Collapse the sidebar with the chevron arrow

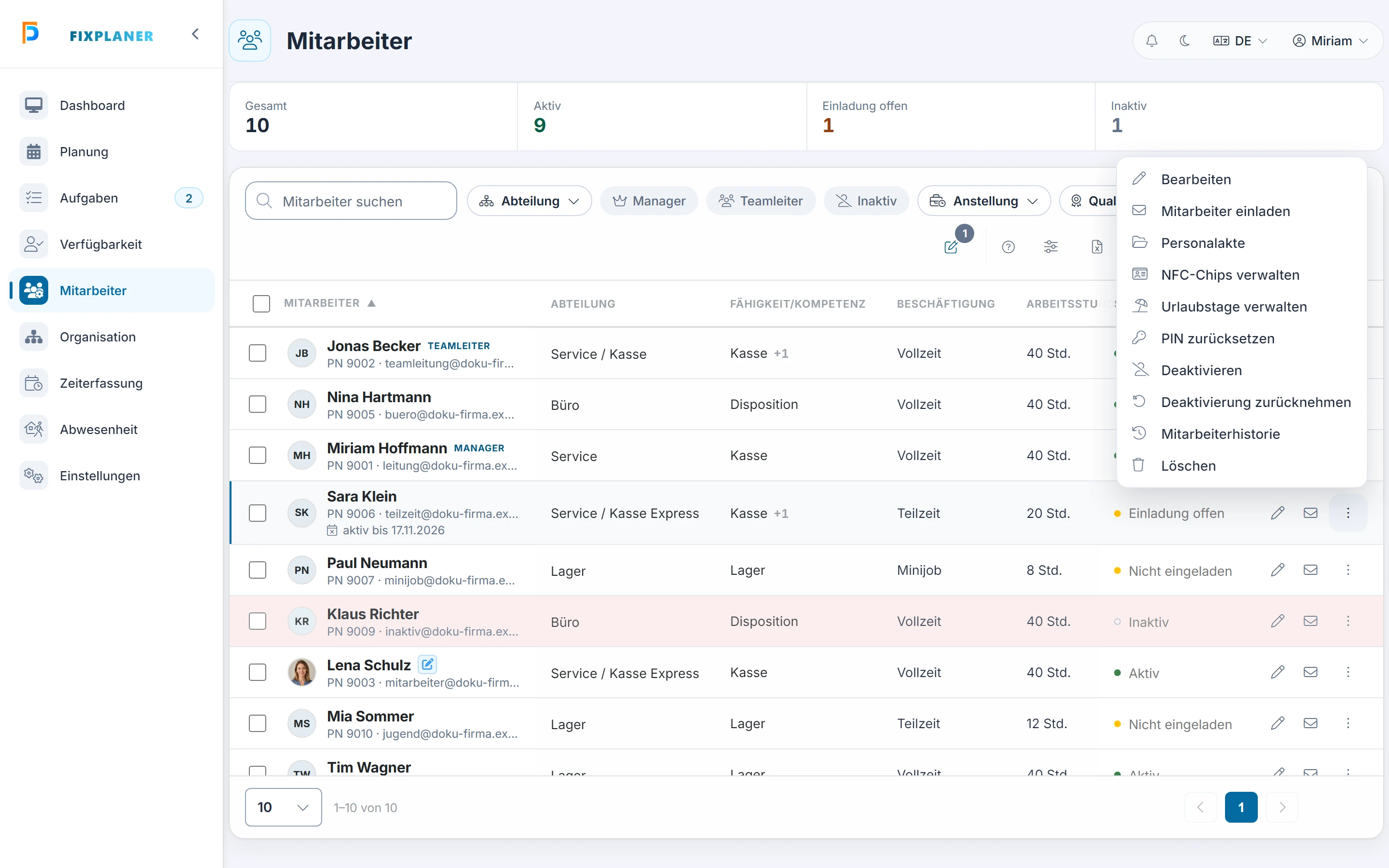pos(195,34)
